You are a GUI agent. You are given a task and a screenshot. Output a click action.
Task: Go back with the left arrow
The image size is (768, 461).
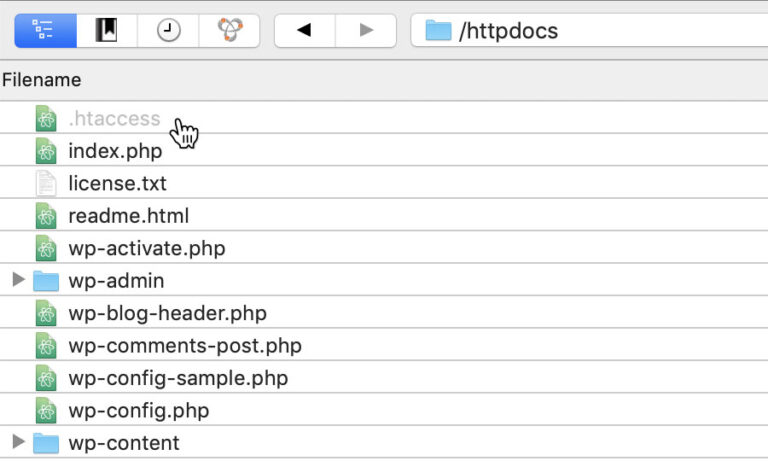(305, 30)
